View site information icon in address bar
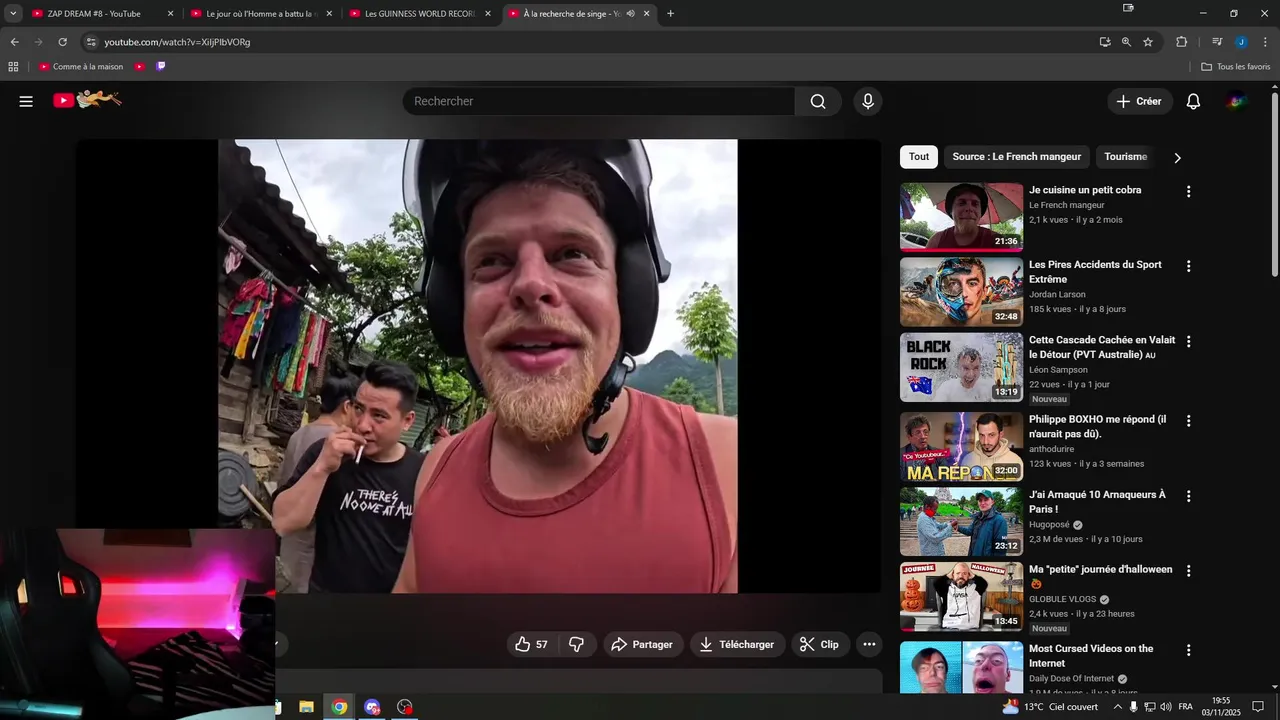This screenshot has width=1280, height=720. pyautogui.click(x=91, y=42)
